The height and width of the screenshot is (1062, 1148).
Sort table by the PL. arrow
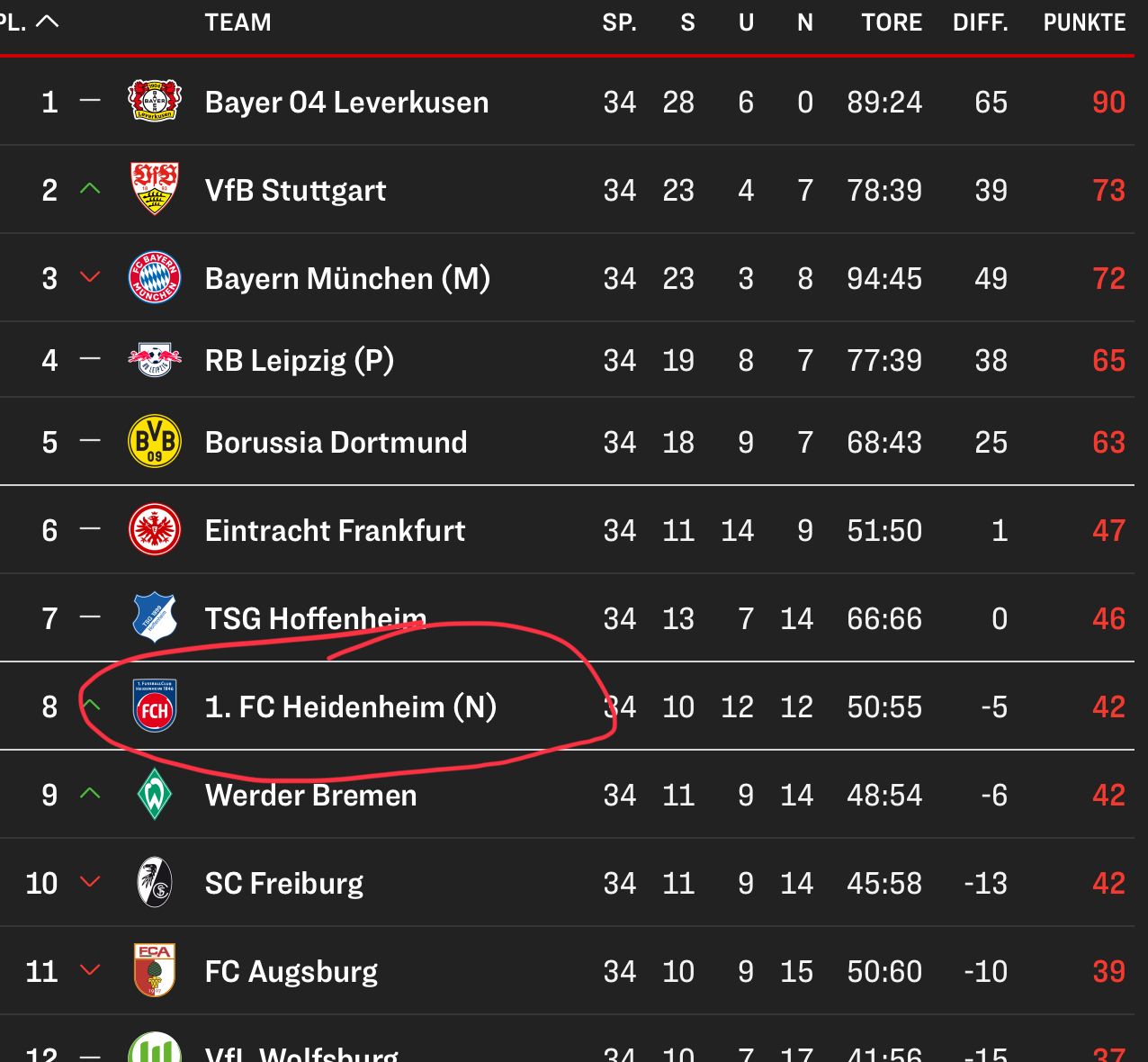pos(47,22)
